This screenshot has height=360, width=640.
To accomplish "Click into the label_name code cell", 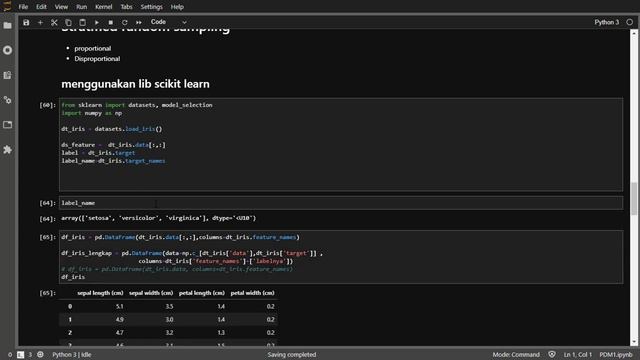I will click(x=341, y=203).
